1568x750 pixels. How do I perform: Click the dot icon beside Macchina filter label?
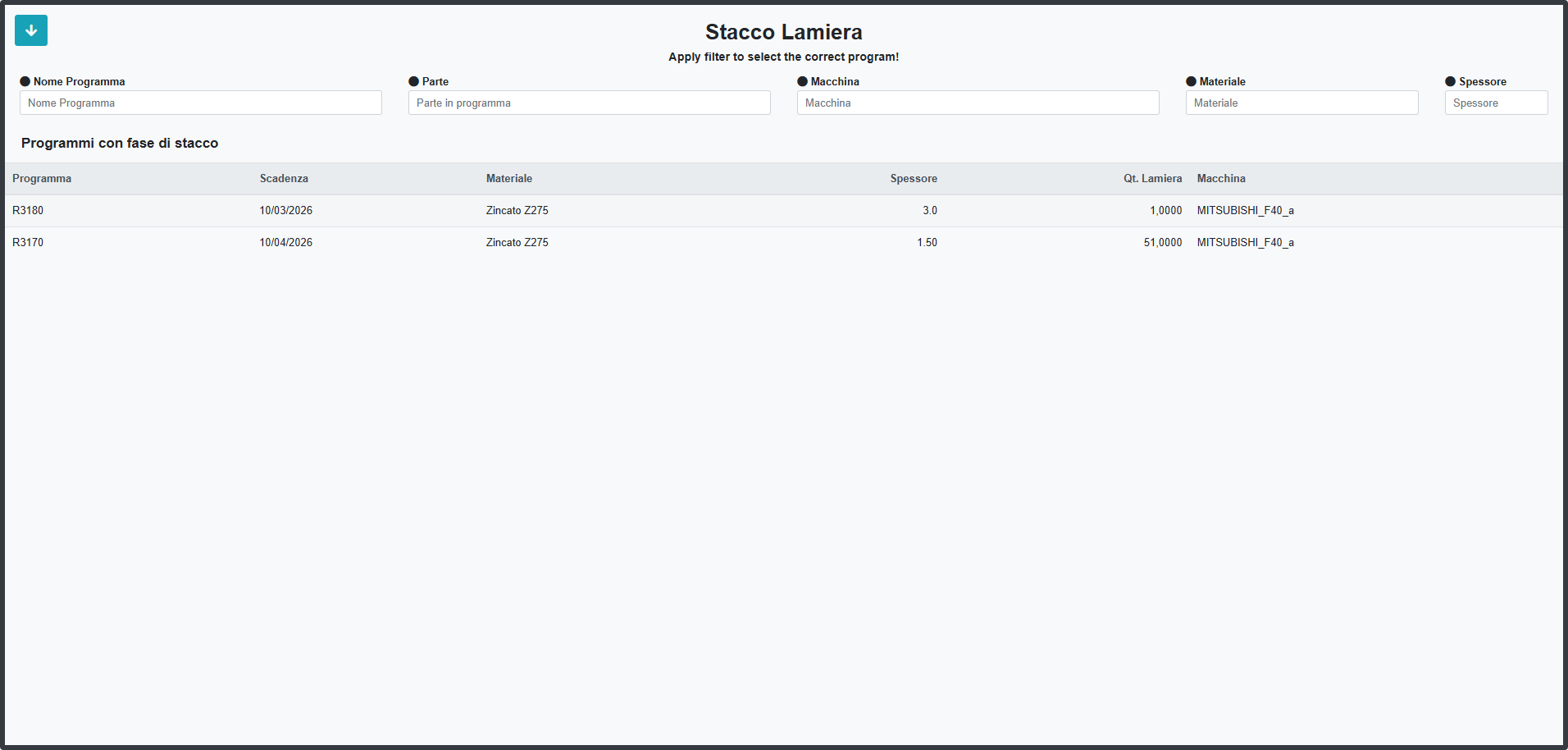[803, 81]
